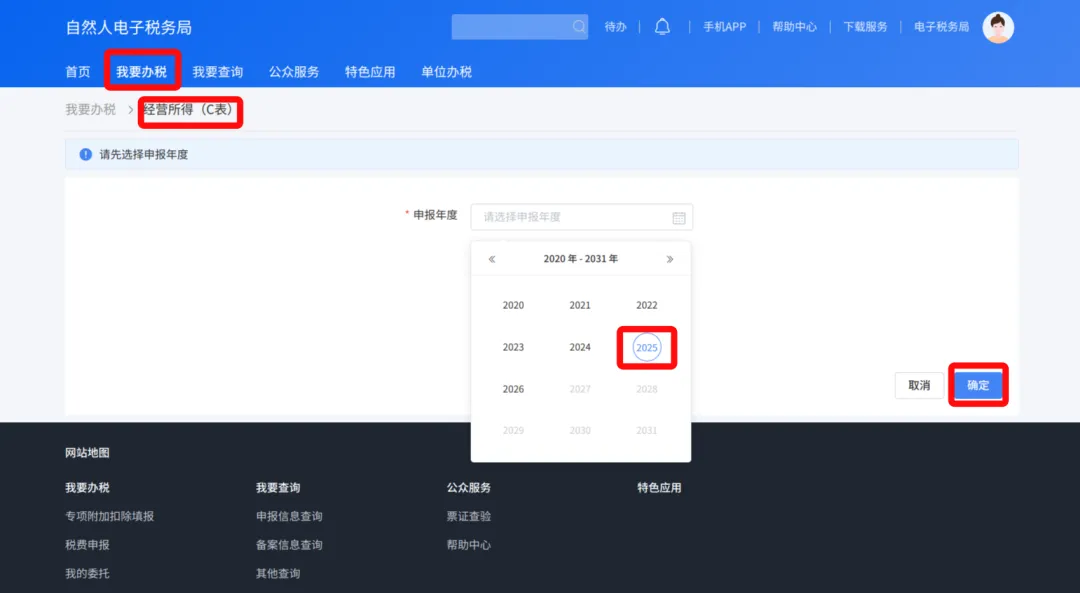Open 手机APP link

point(725,27)
